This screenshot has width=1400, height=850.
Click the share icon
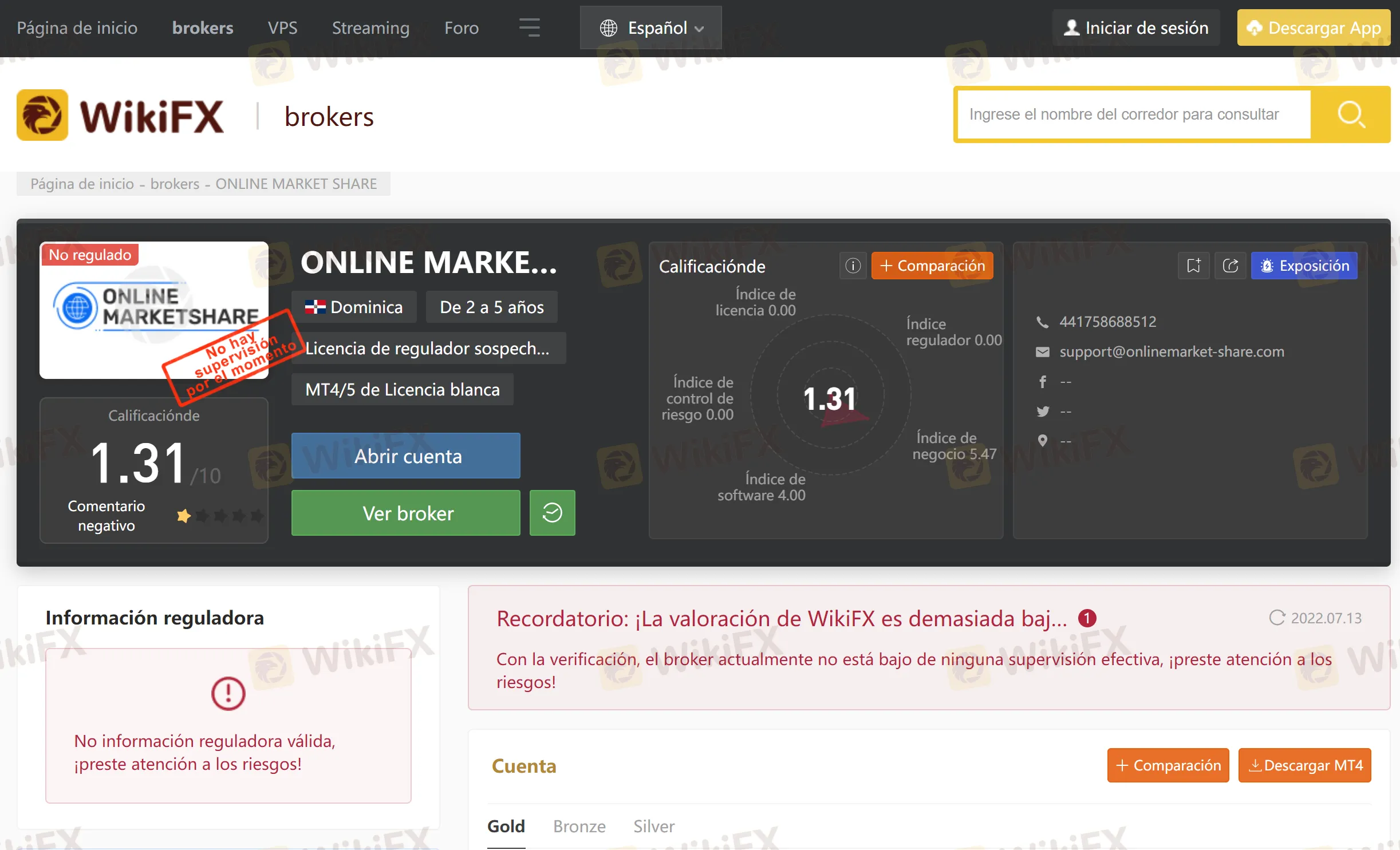point(1230,266)
